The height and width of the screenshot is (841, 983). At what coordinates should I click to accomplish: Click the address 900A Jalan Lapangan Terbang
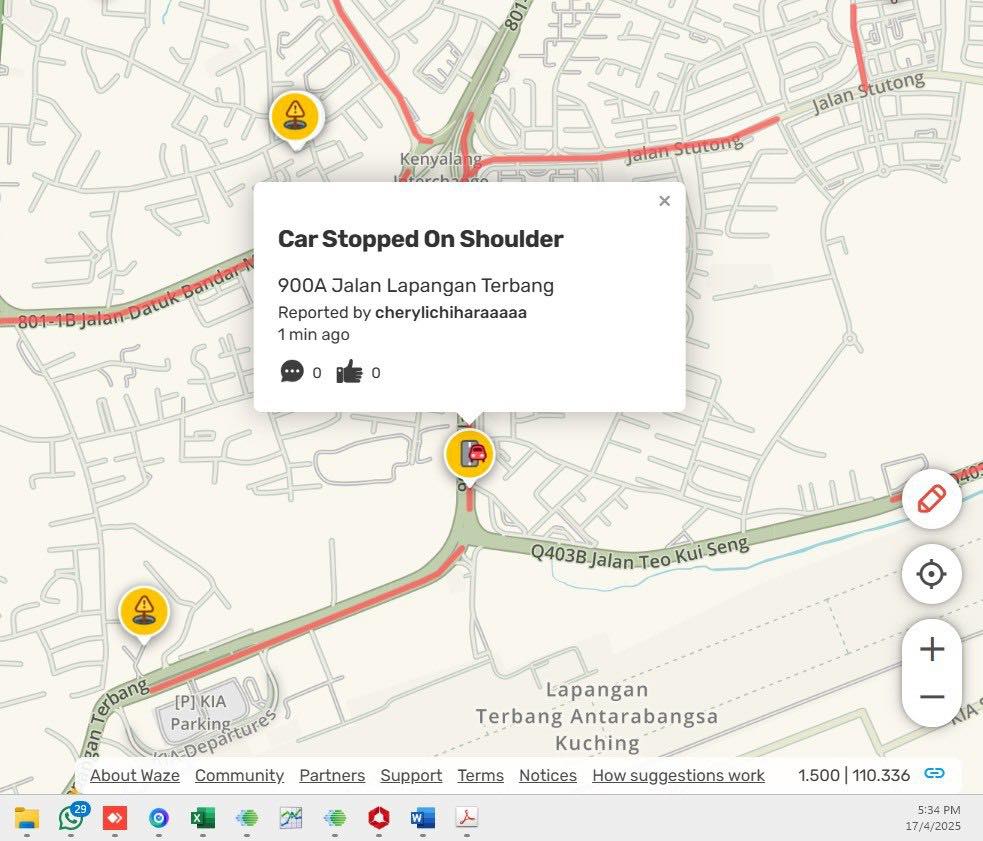[416, 285]
